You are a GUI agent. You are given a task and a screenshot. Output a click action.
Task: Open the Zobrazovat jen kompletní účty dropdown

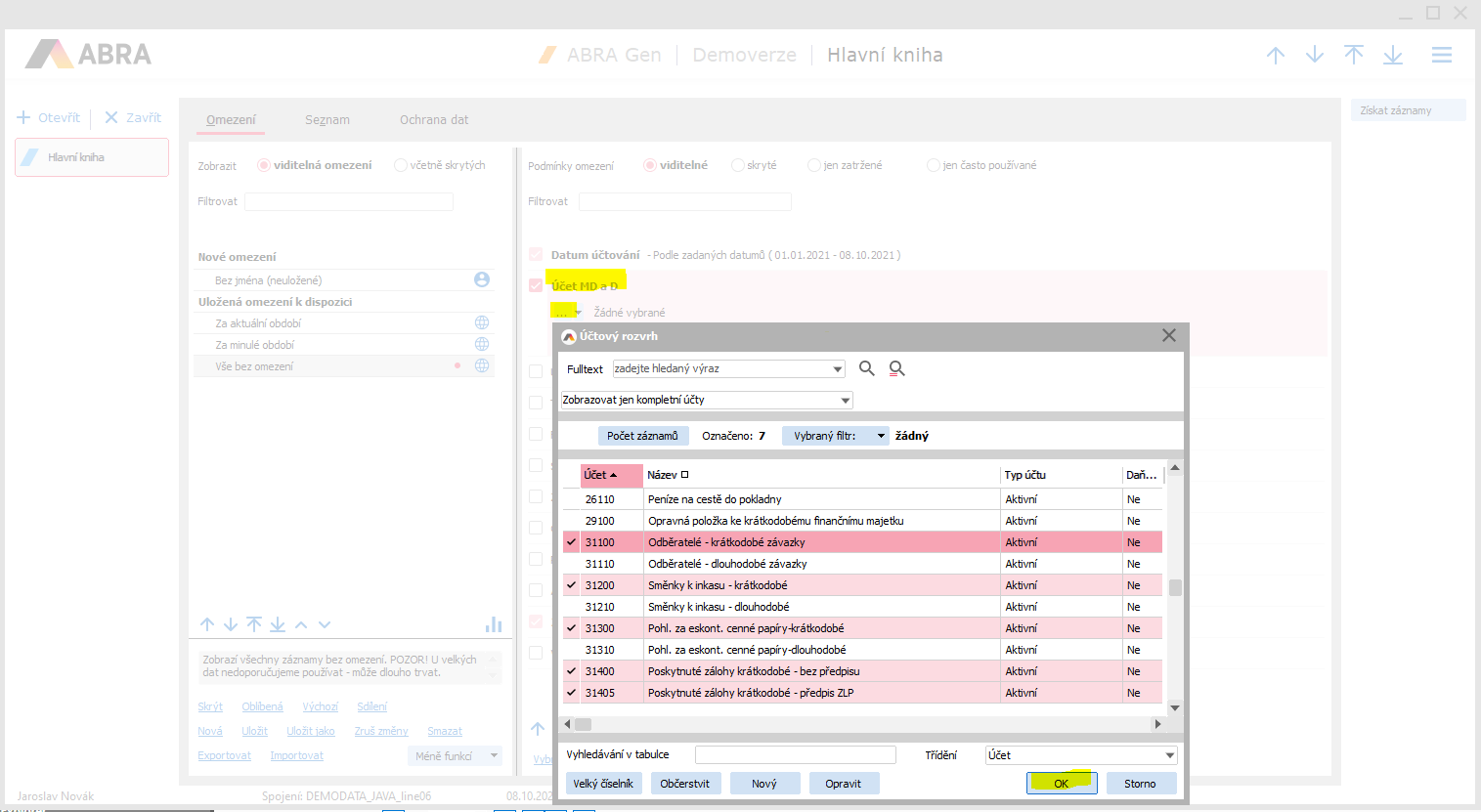pos(846,401)
